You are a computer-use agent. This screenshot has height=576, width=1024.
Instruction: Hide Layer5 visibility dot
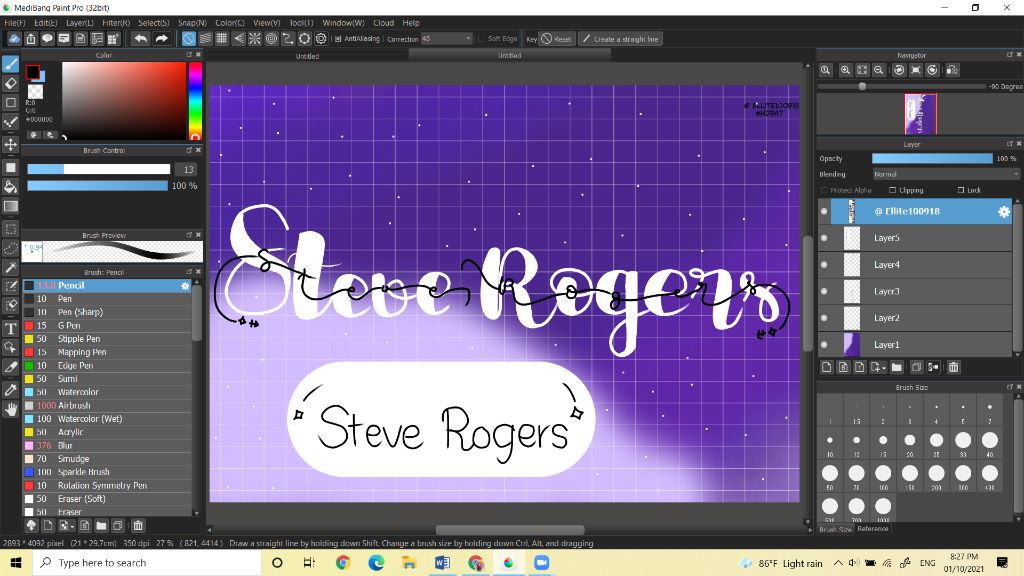click(x=824, y=238)
